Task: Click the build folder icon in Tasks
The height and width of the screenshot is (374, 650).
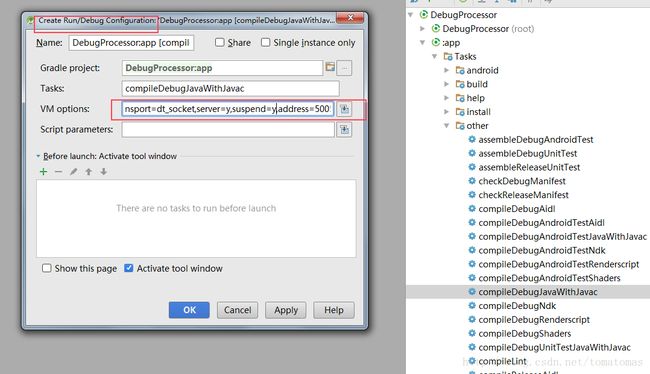Action: [460, 84]
